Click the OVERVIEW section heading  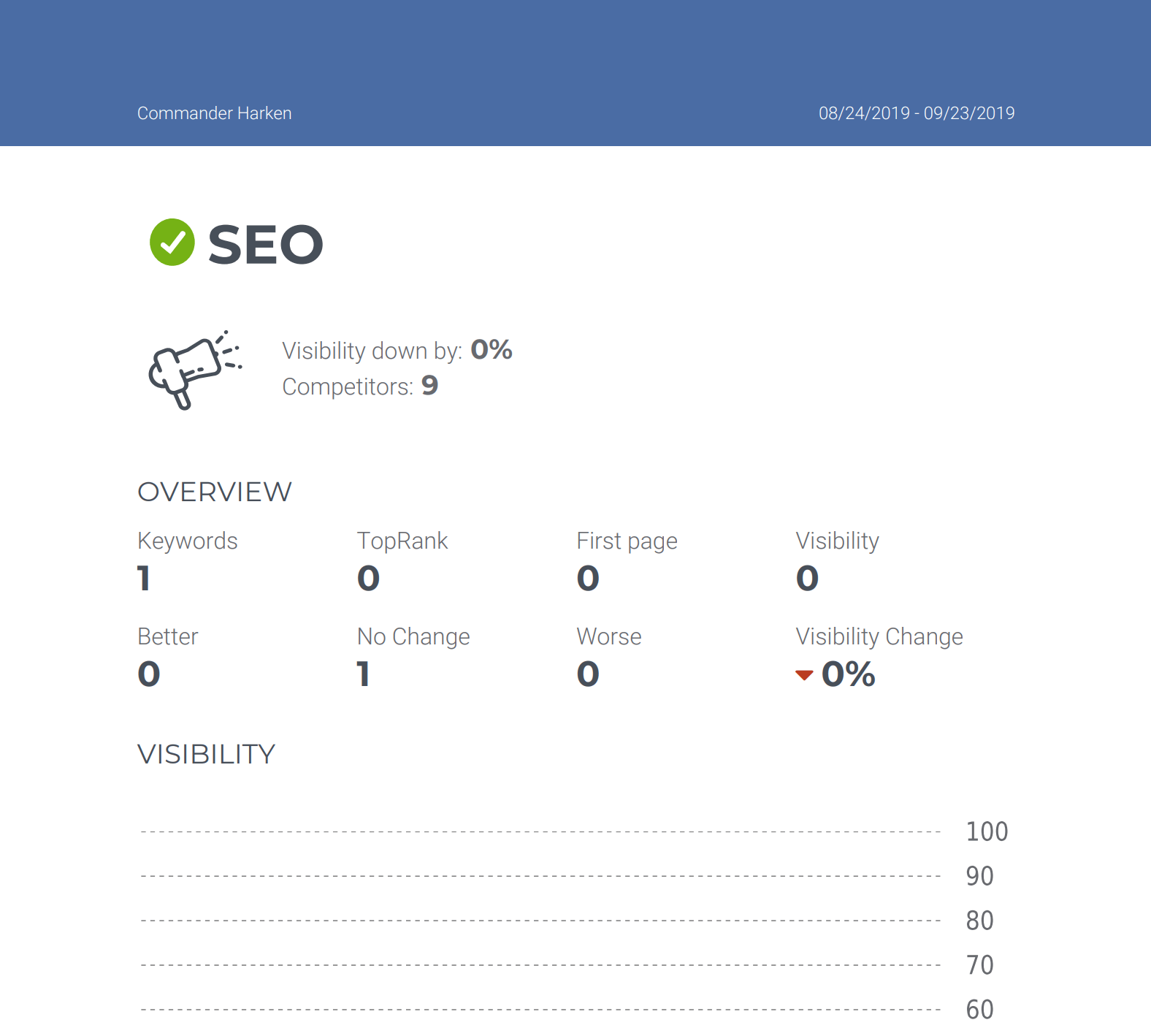(x=214, y=492)
